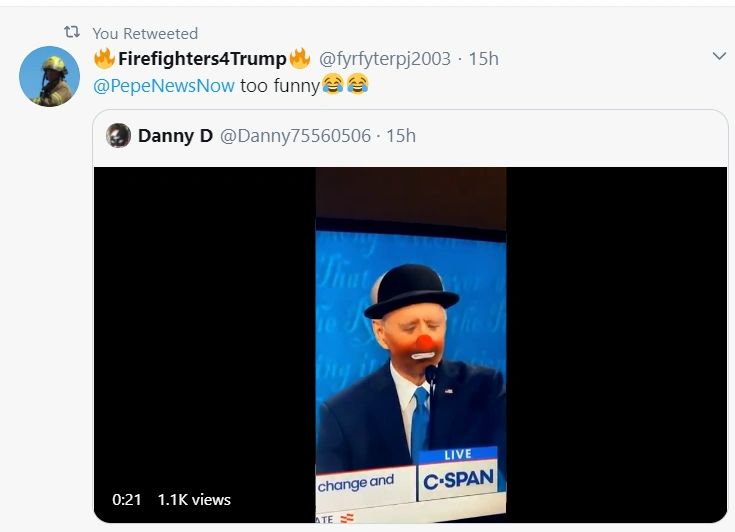This screenshot has width=735, height=532.
Task: Open the Danny D display name
Action: coord(175,136)
